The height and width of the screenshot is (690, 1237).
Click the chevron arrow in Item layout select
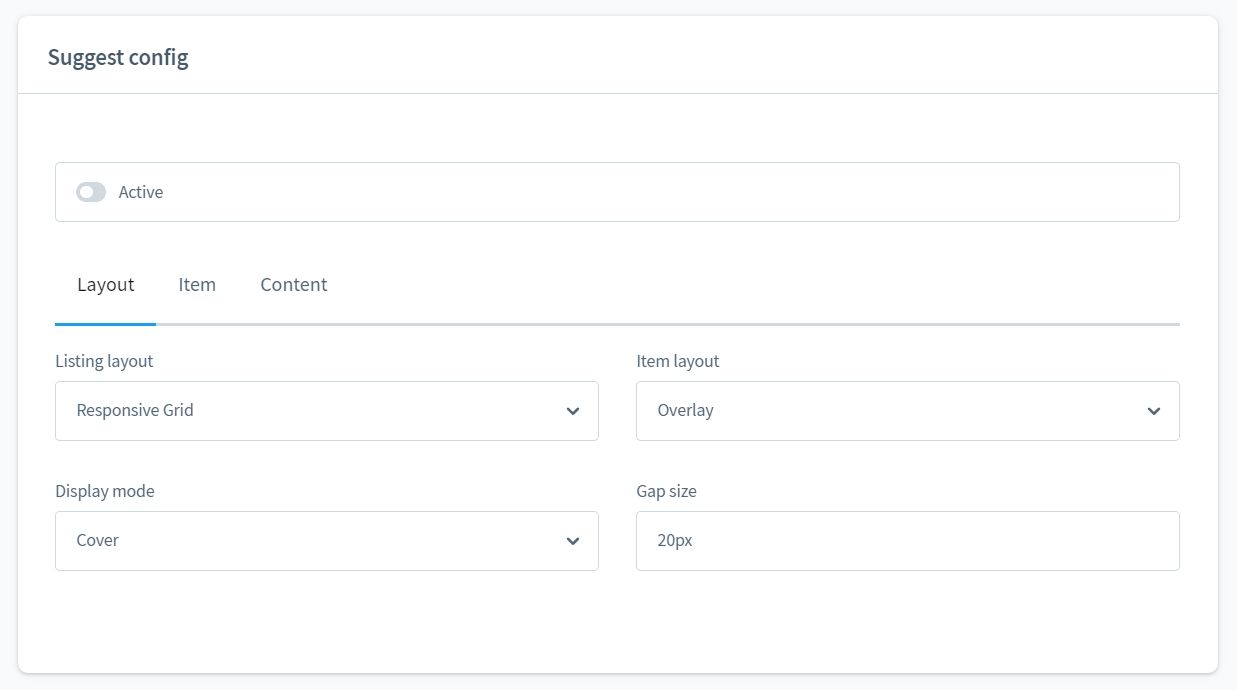click(1154, 411)
